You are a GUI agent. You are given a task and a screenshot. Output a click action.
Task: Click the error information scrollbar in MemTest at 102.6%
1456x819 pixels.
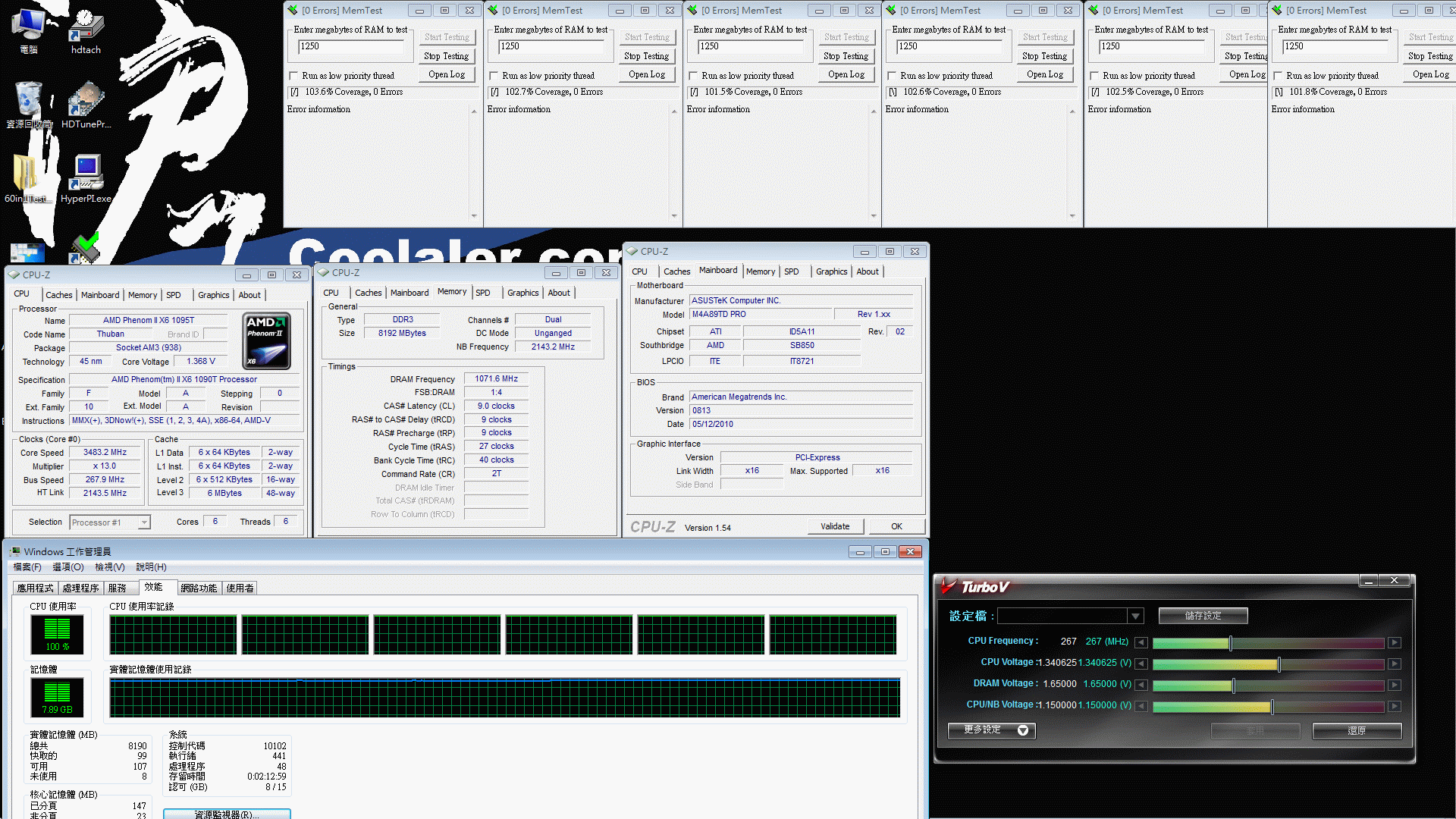1072,163
